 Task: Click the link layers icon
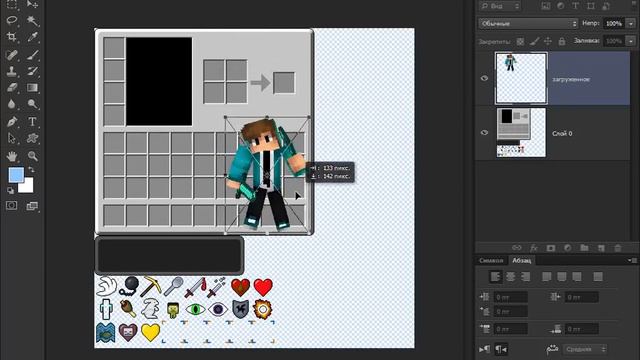tap(517, 248)
